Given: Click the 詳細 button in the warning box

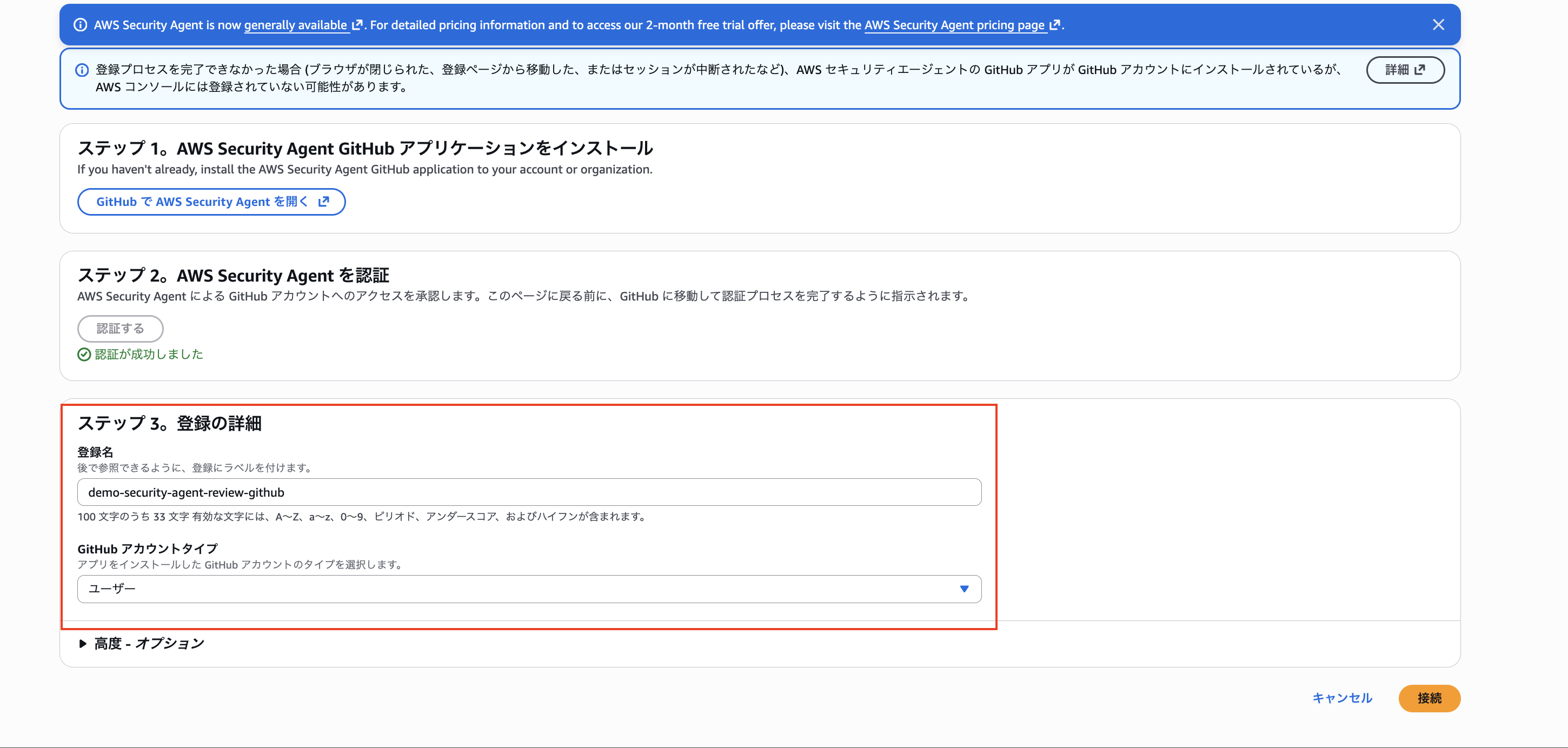Looking at the screenshot, I should click(1405, 69).
